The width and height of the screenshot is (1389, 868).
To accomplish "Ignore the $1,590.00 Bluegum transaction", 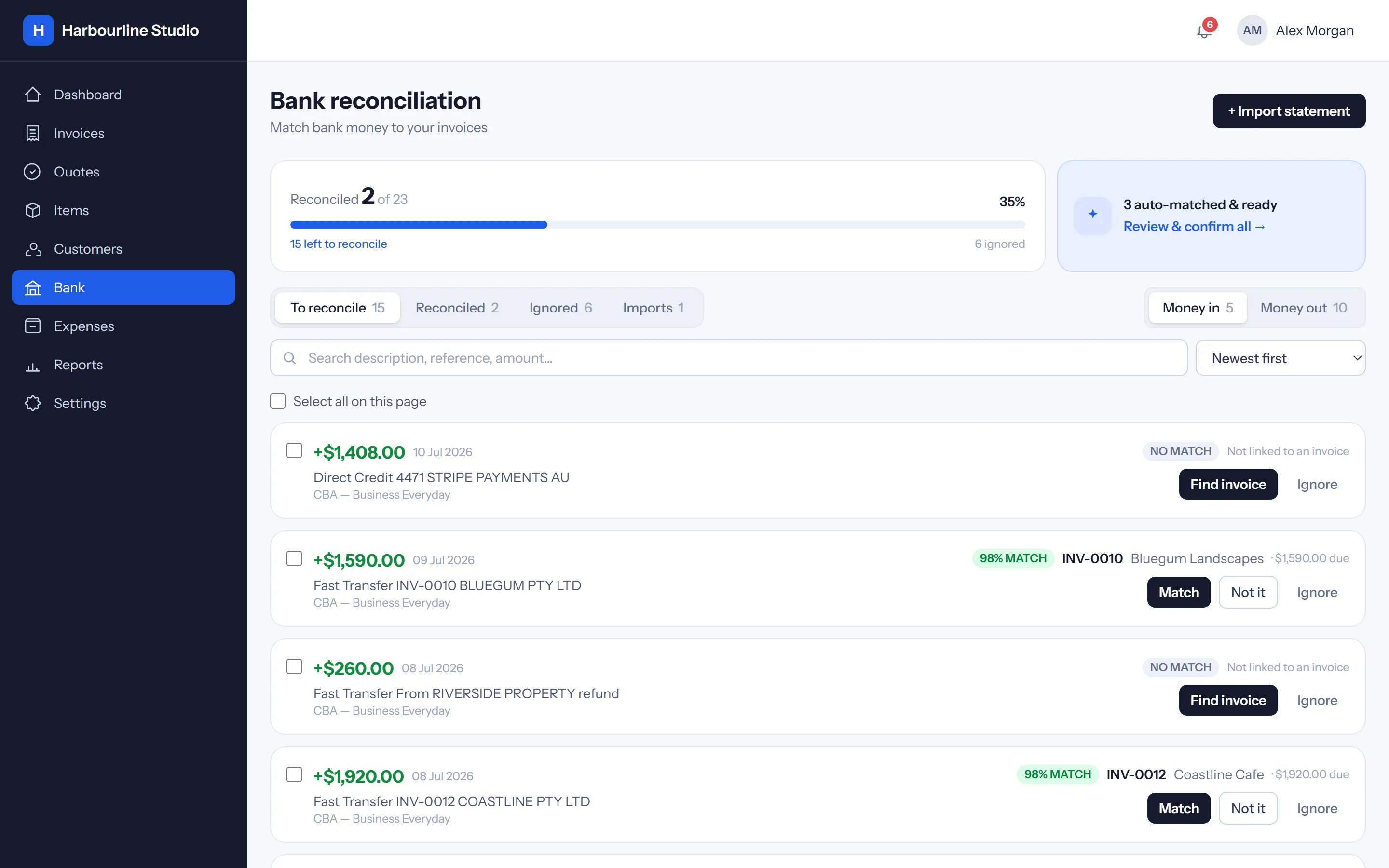I will pyautogui.click(x=1317, y=592).
